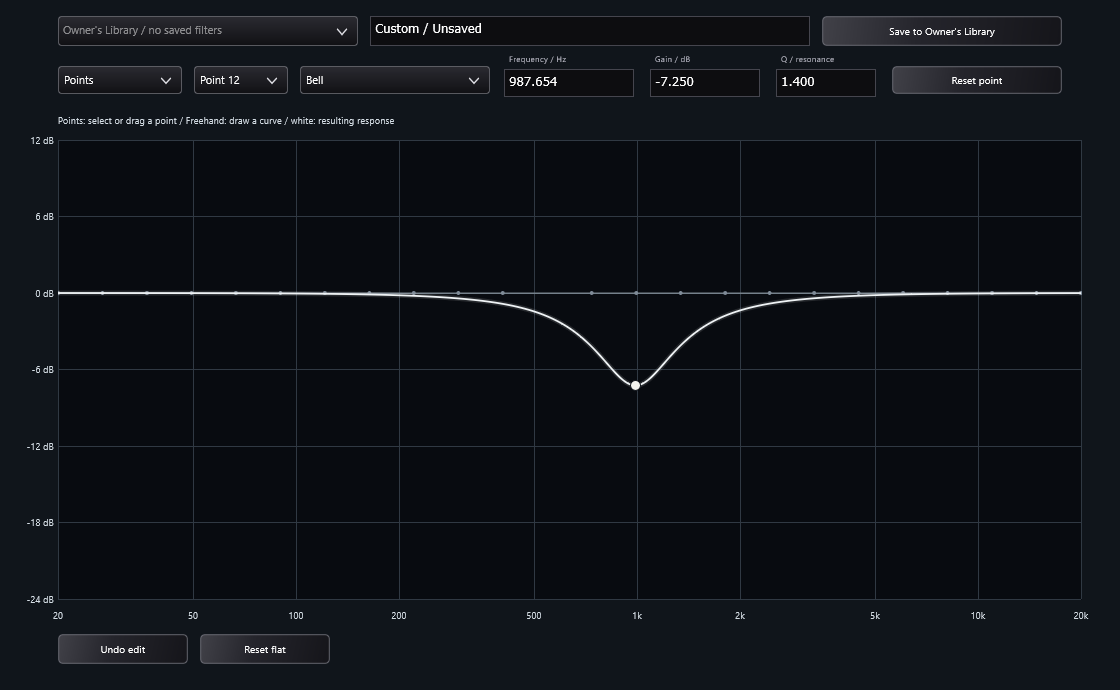The height and width of the screenshot is (690, 1120).
Task: Click the 20k frequency axis label
Action: point(1081,616)
